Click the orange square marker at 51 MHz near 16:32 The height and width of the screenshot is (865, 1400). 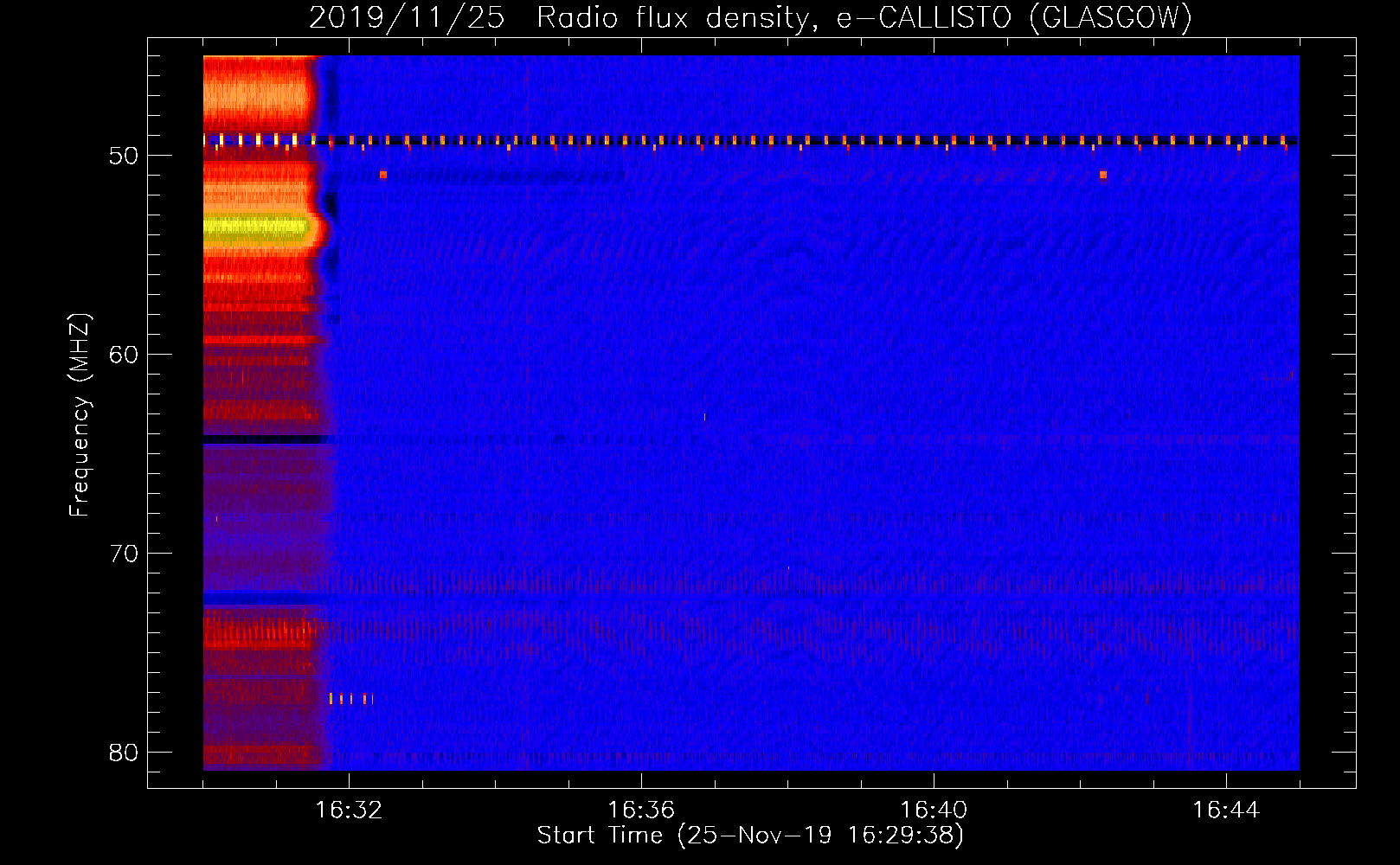point(382,175)
